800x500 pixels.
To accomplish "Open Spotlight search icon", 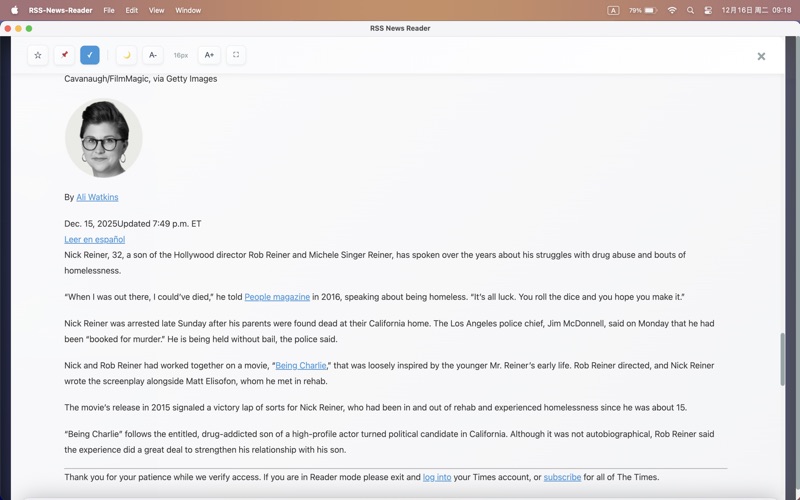I will (690, 10).
